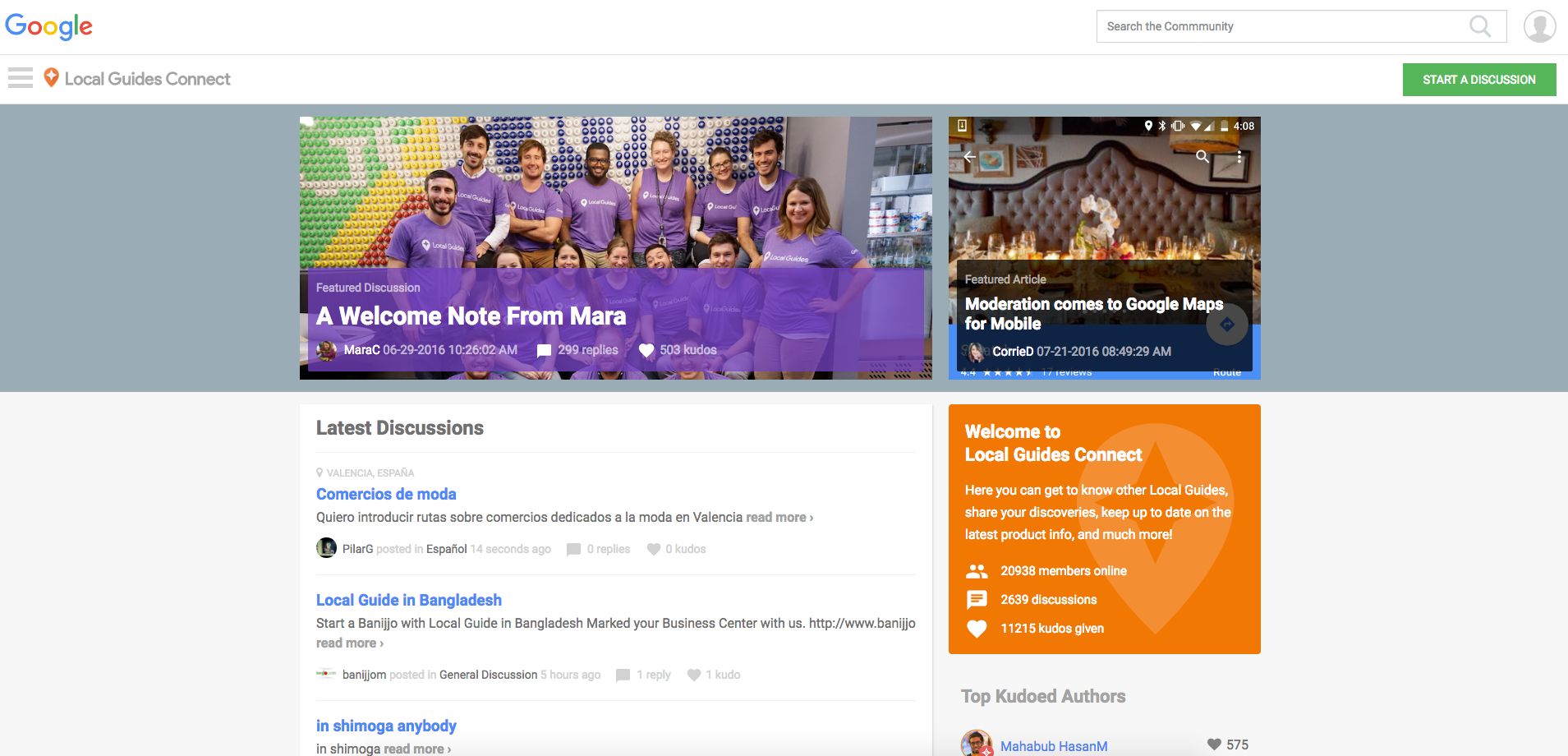This screenshot has height=756, width=1568.
Task: Click the Google logo
Action: click(x=48, y=26)
